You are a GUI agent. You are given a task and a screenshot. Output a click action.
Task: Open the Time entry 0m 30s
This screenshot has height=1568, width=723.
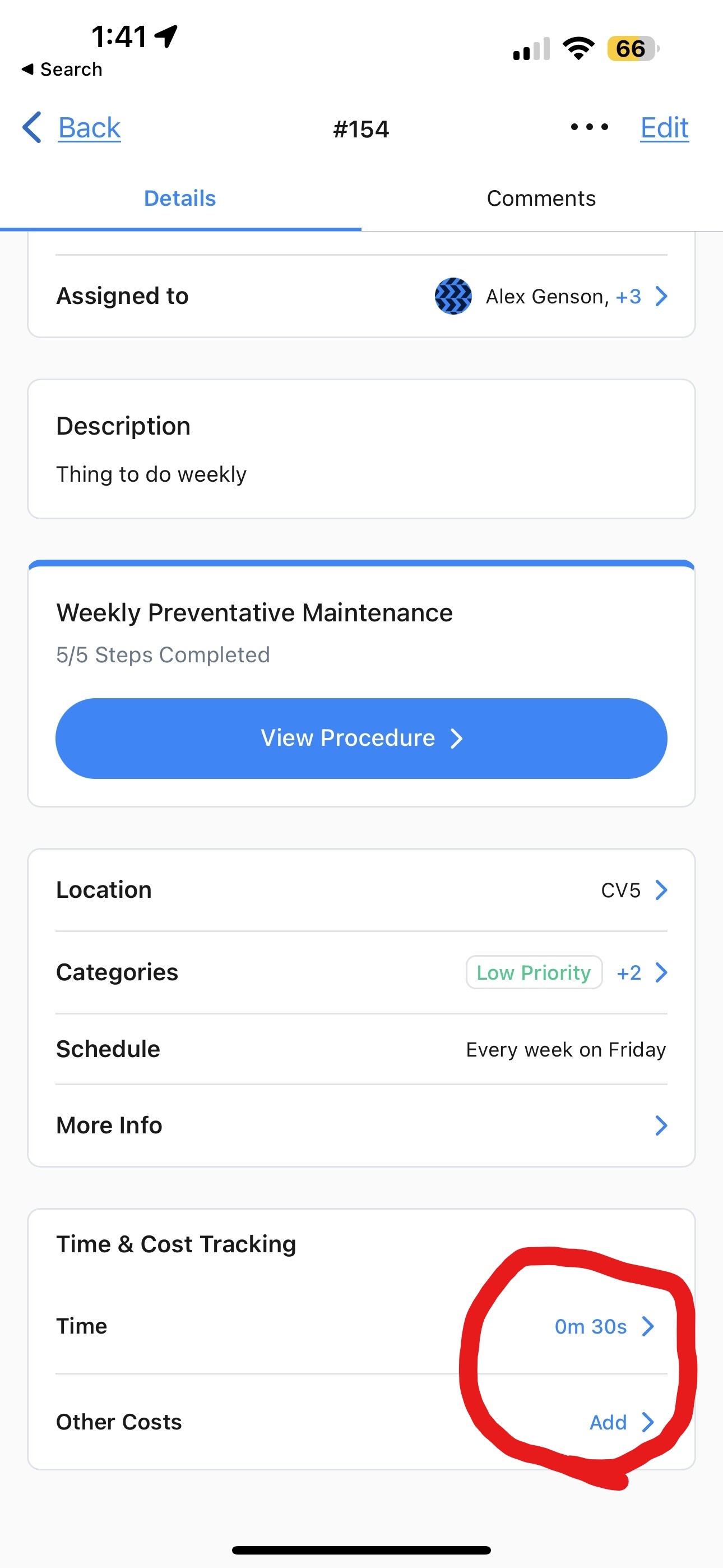590,1326
